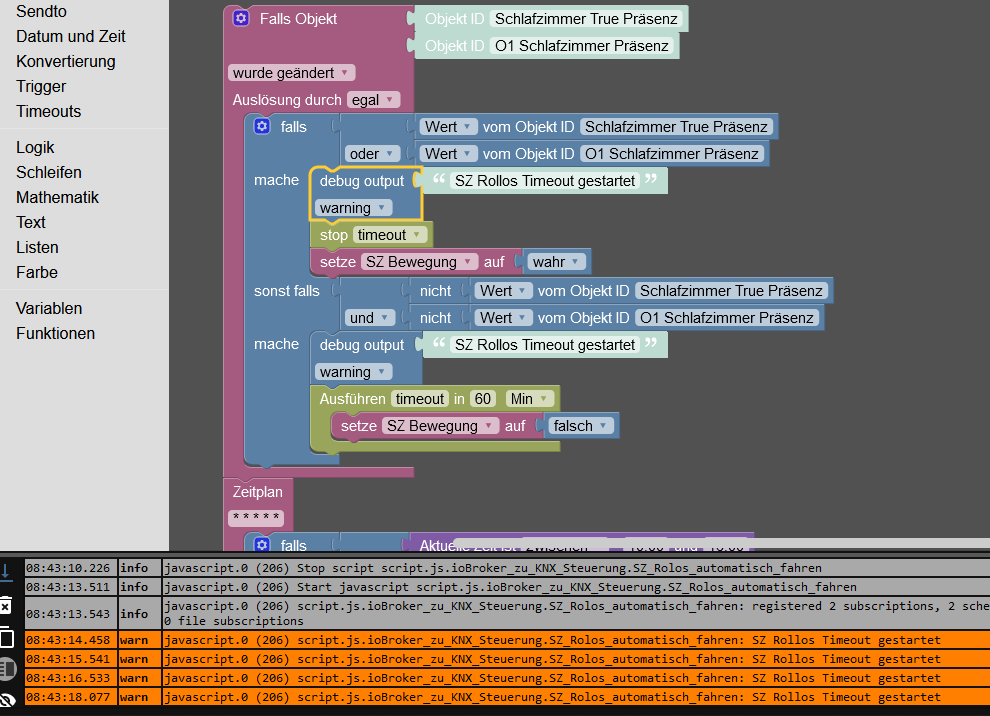990x716 pixels.
Task: Open the Wert dropdown on the oder row
Action: tap(448, 153)
